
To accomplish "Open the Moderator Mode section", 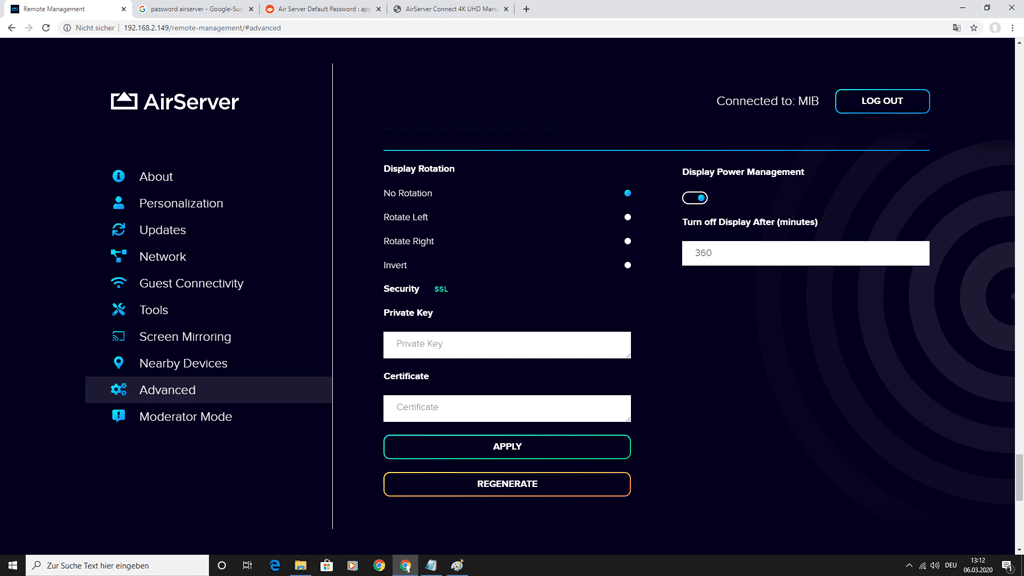I will (x=185, y=417).
